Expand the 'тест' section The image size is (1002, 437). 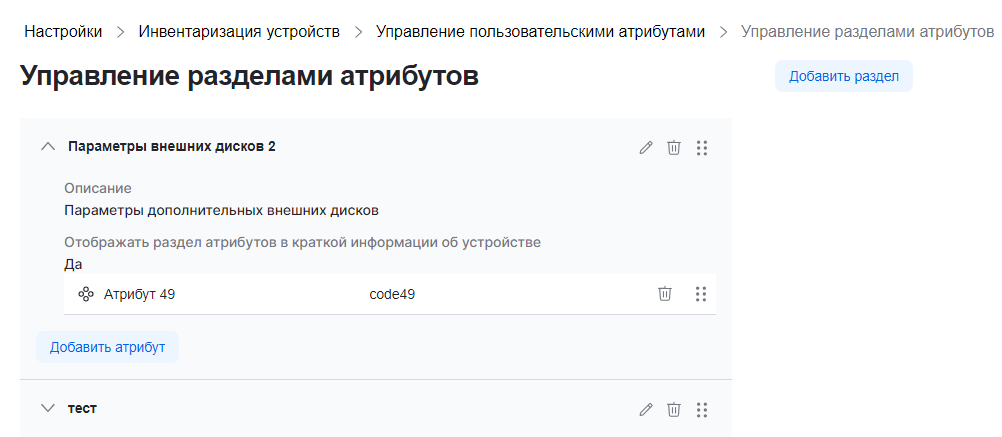47,408
